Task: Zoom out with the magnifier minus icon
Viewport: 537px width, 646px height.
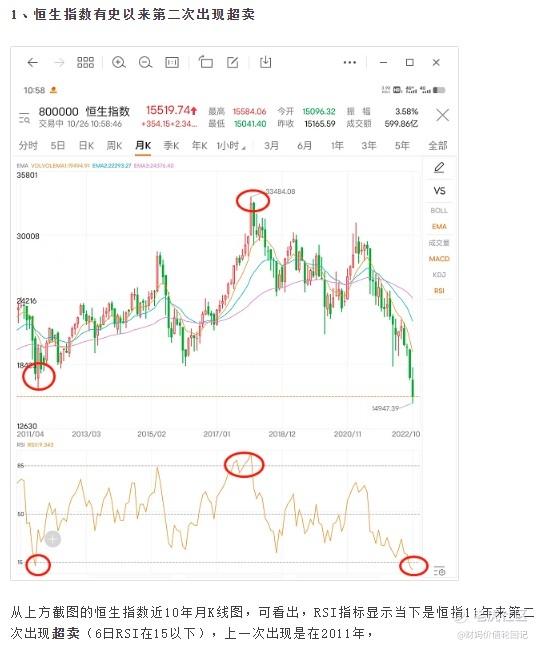Action: pyautogui.click(x=145, y=63)
